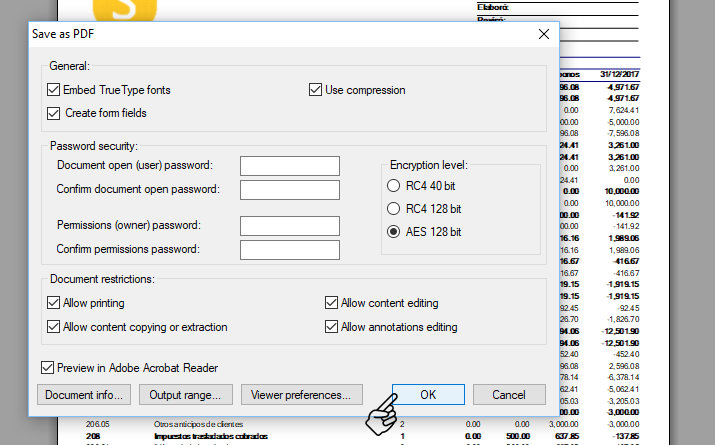Open the Document info dialog
The image size is (715, 445).
(x=84, y=395)
